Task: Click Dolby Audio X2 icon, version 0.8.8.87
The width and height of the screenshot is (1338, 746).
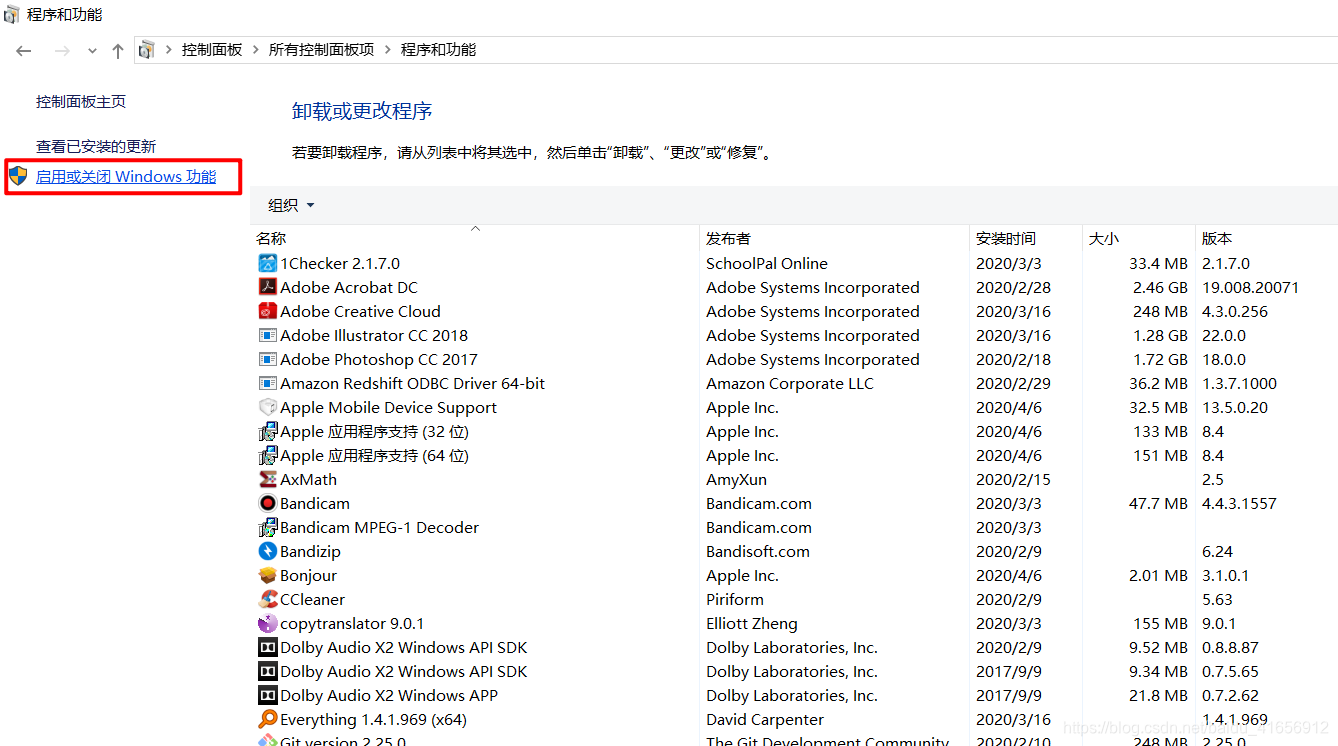Action: click(267, 647)
